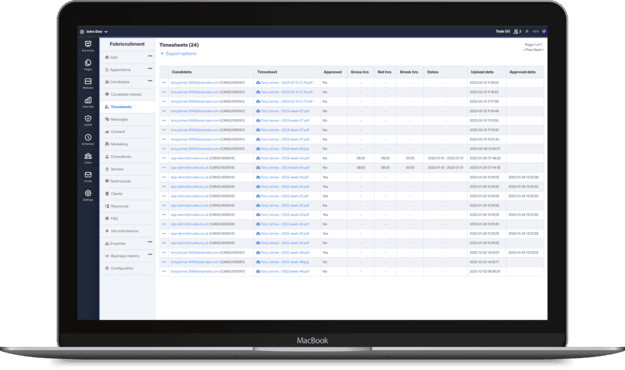Click the Gross hrs column header
This screenshot has width=625, height=370.
coord(360,72)
